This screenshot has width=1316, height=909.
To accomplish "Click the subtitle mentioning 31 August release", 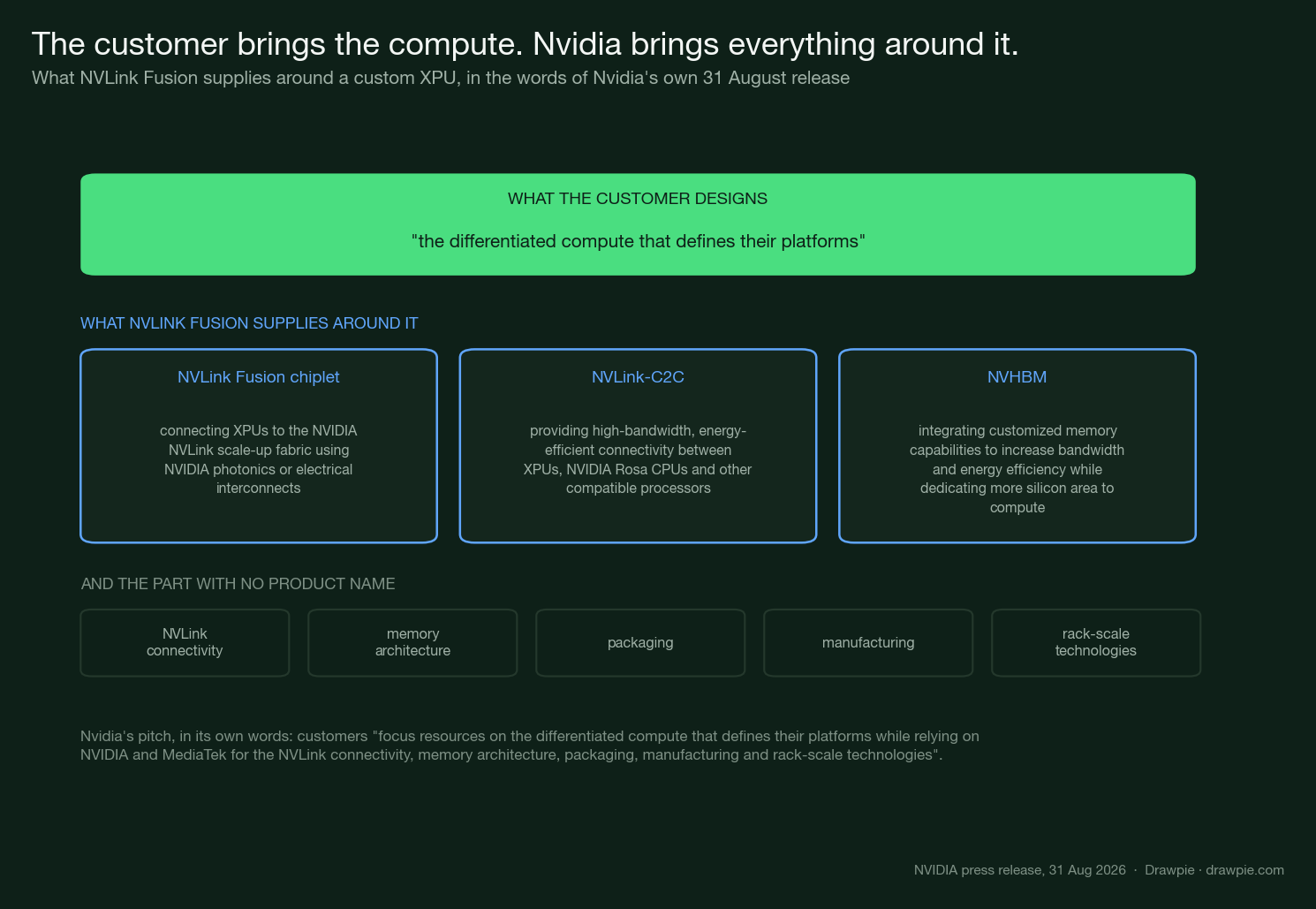I will tap(441, 78).
